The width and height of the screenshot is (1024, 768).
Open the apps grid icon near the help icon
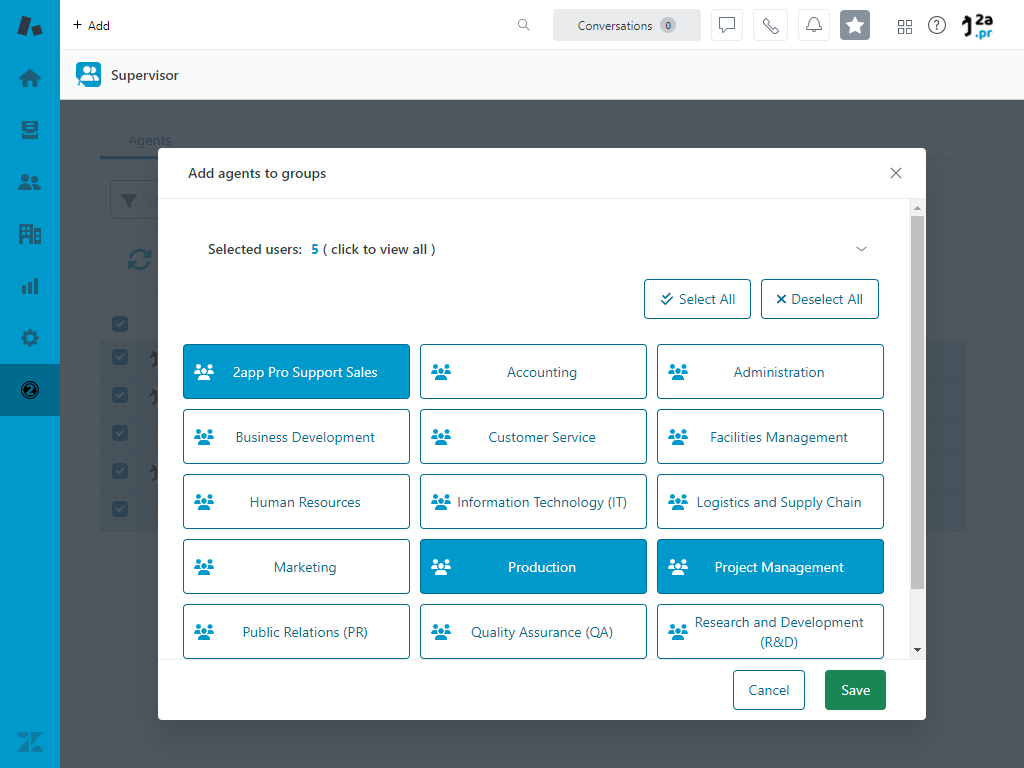pos(905,25)
